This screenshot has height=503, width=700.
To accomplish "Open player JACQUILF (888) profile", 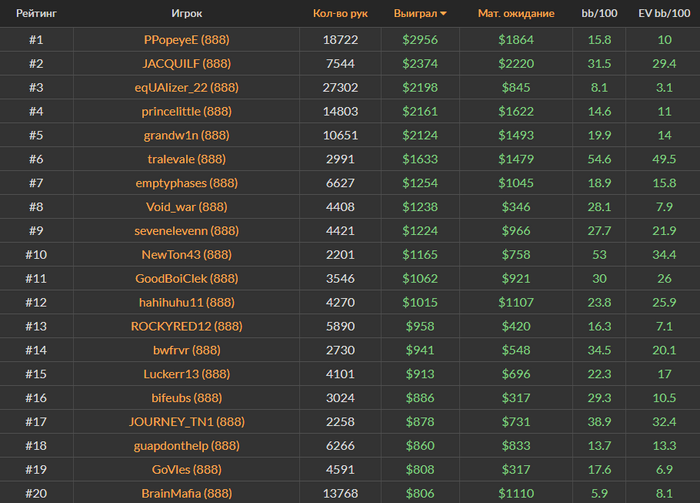I will [x=186, y=64].
